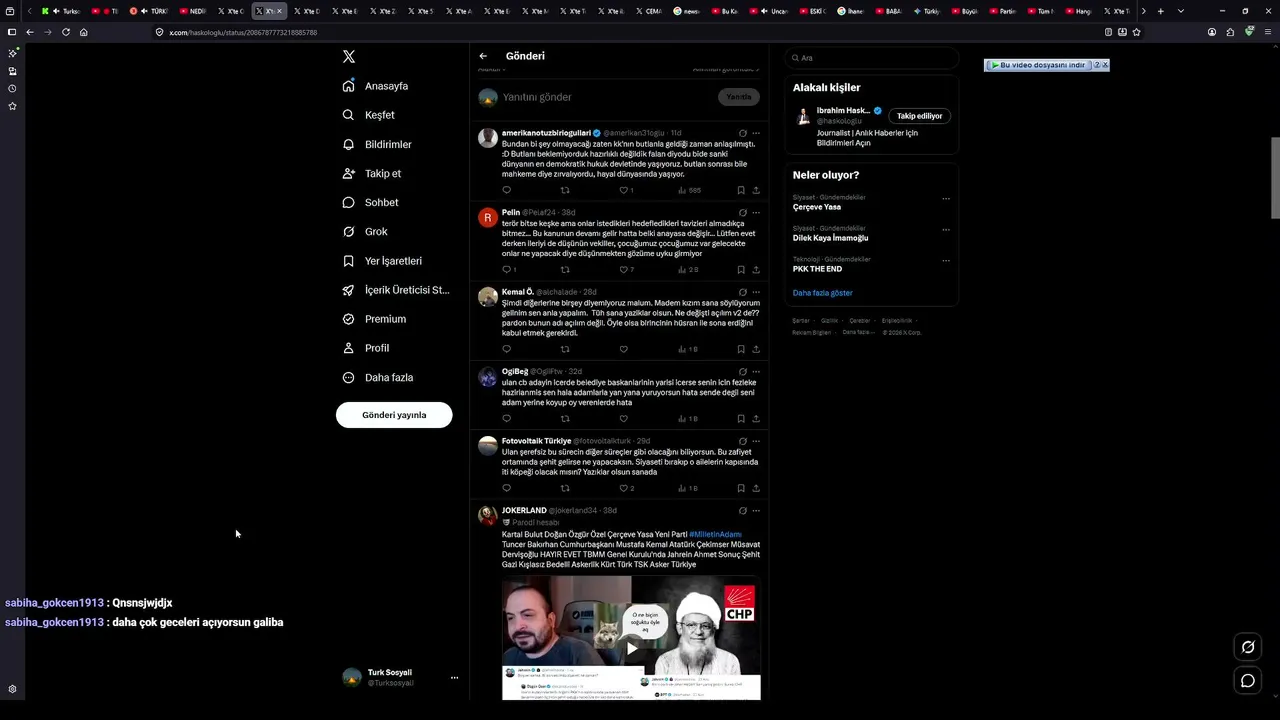
Task: Open more options on Fotovoltaik Türkiye's post
Action: click(756, 441)
